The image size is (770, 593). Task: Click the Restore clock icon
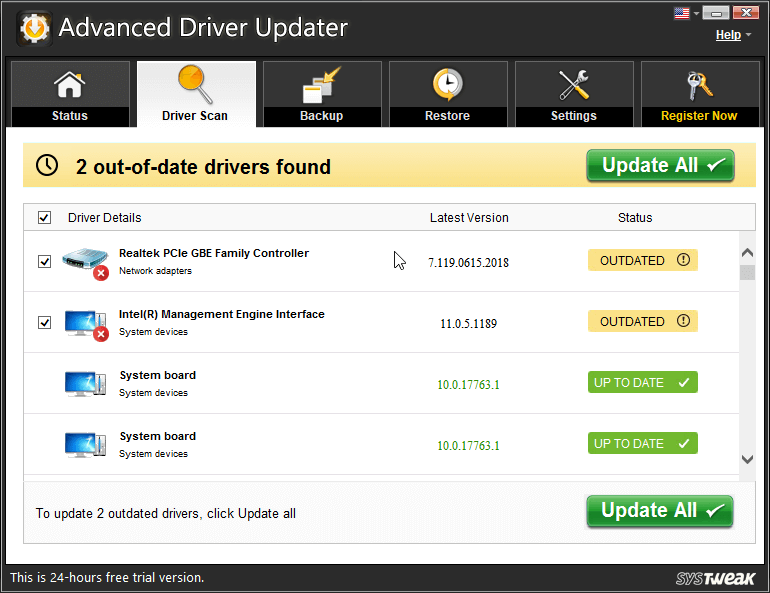[447, 84]
